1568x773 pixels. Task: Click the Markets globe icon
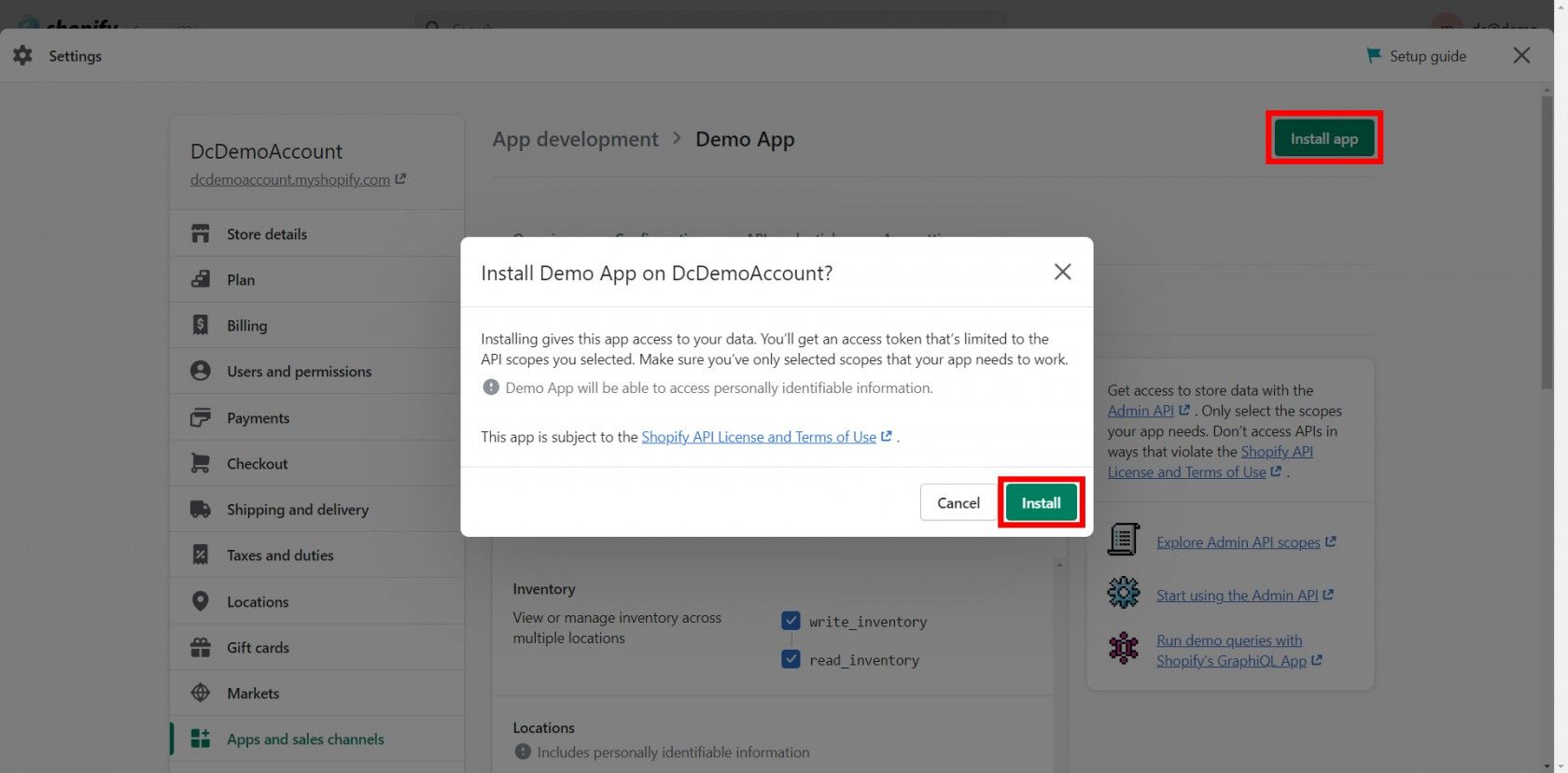click(x=201, y=693)
